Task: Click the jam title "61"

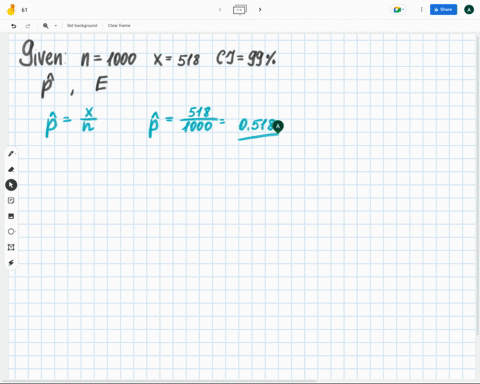Action: coord(24,10)
